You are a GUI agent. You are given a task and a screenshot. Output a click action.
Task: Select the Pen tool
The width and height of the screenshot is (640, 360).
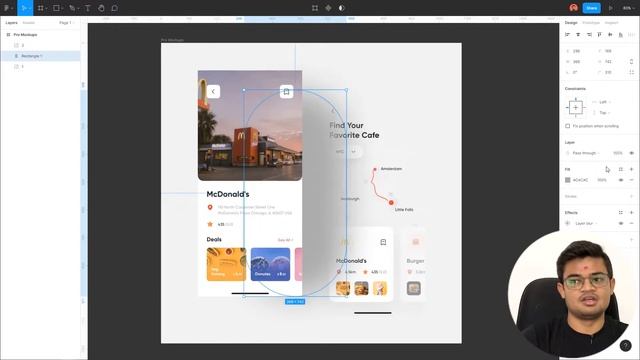pos(72,8)
